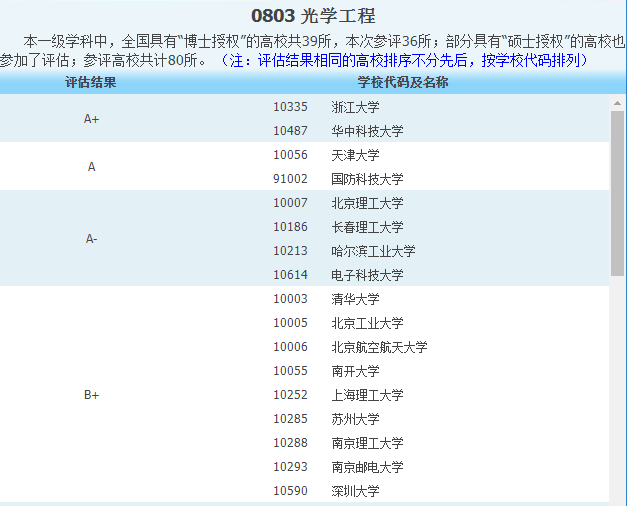Screen dimensions: 628x506
Task: Select the 0803 光学工程 title
Action: click(313, 16)
